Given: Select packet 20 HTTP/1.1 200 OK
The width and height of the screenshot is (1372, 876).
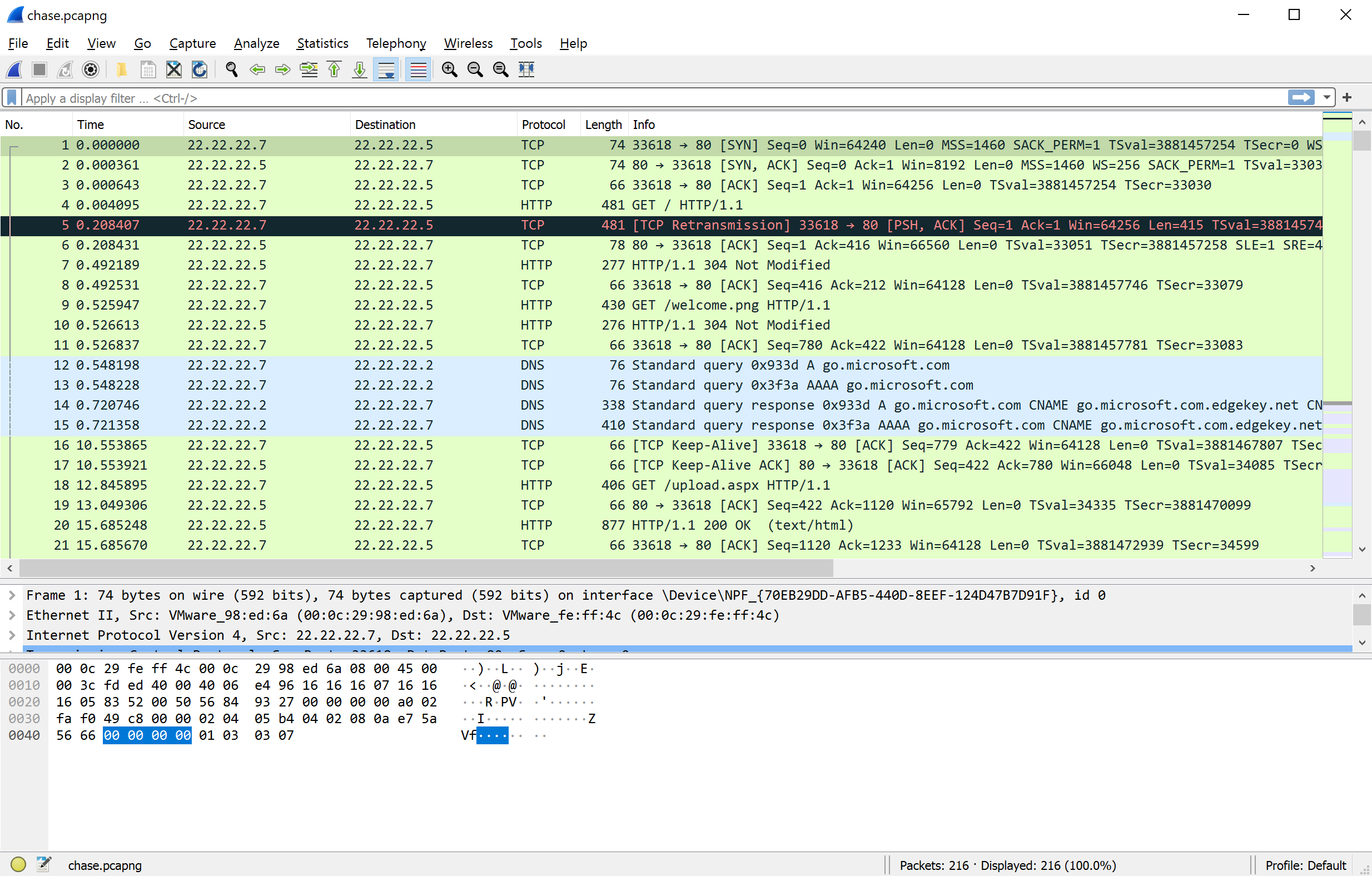Looking at the screenshot, I should 661,525.
